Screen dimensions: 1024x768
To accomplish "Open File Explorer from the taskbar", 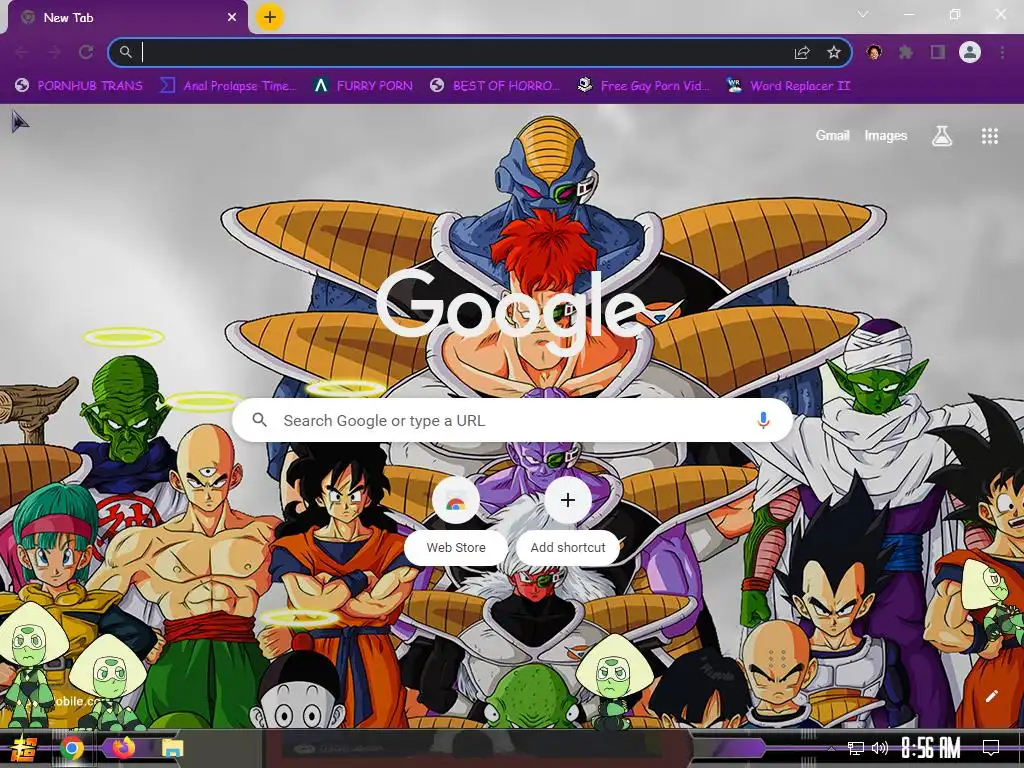I will pyautogui.click(x=172, y=748).
